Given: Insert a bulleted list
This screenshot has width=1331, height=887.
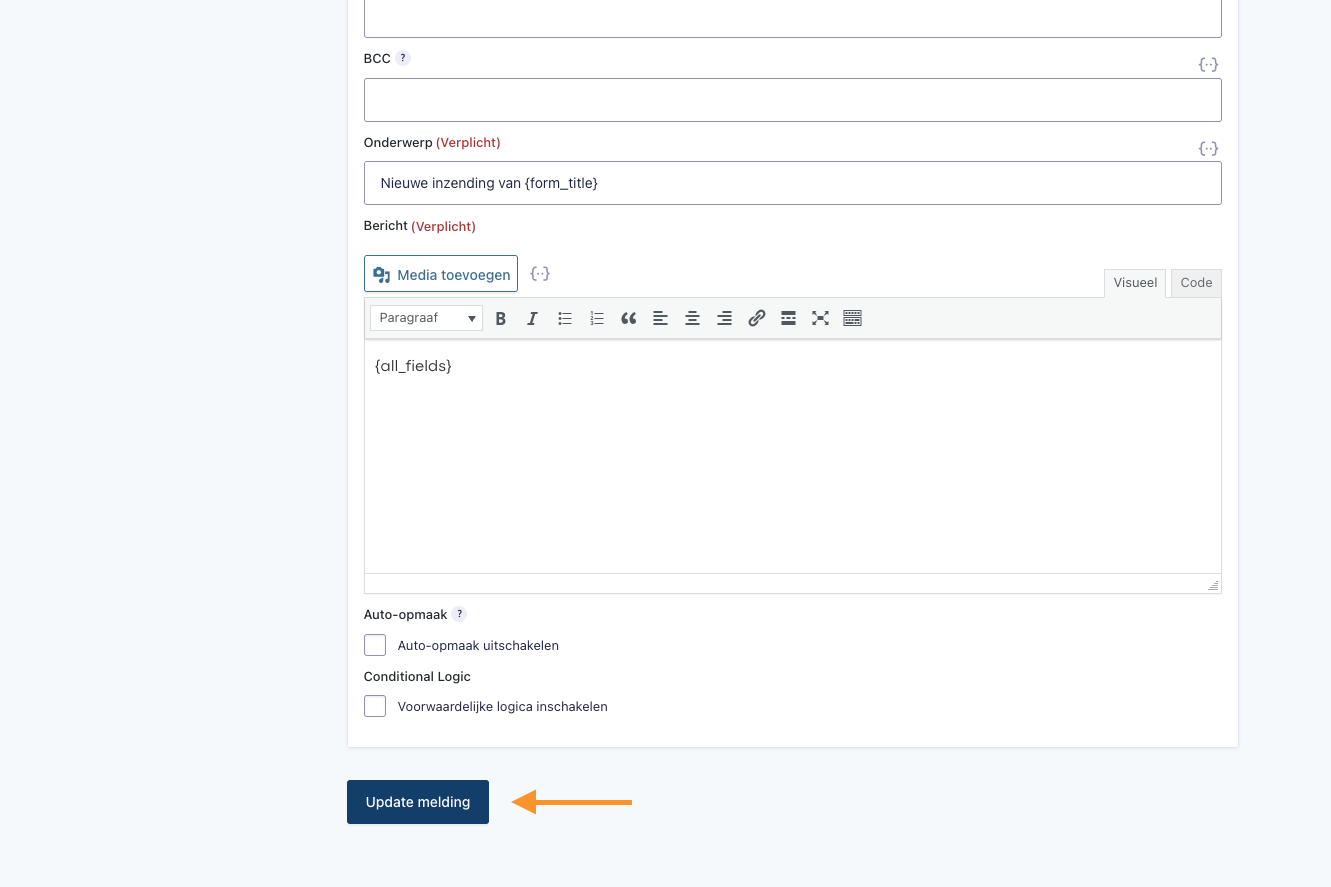Looking at the screenshot, I should click(x=565, y=318).
